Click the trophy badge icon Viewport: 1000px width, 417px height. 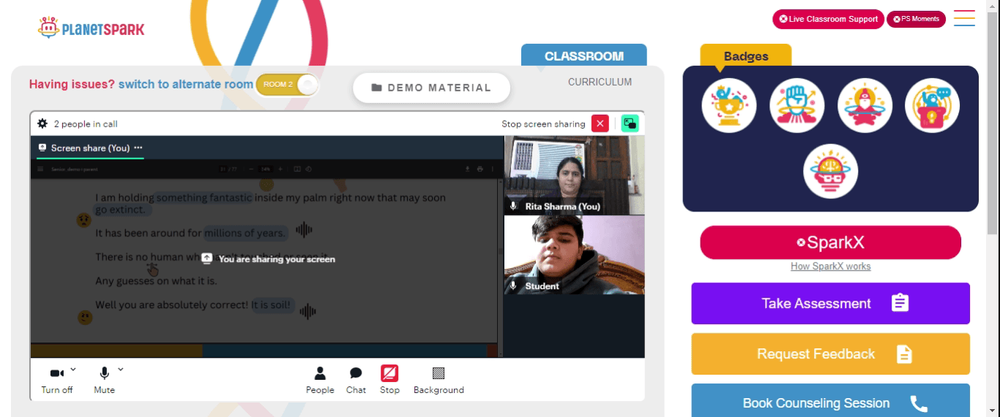[729, 105]
